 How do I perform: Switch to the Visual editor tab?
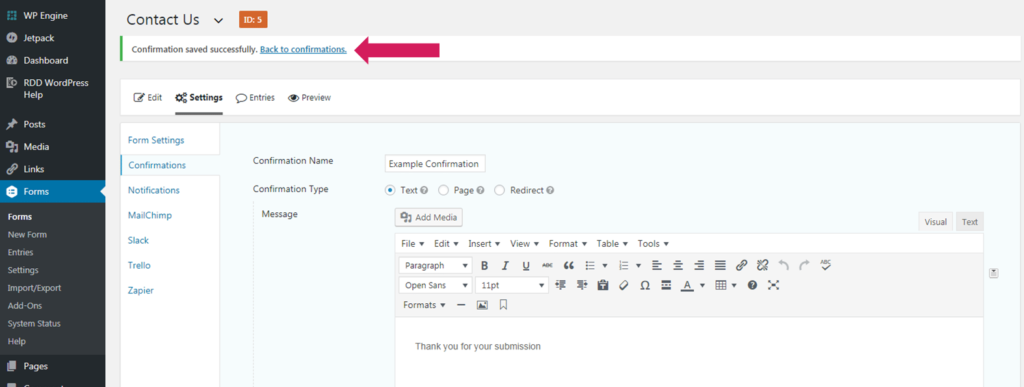[935, 222]
